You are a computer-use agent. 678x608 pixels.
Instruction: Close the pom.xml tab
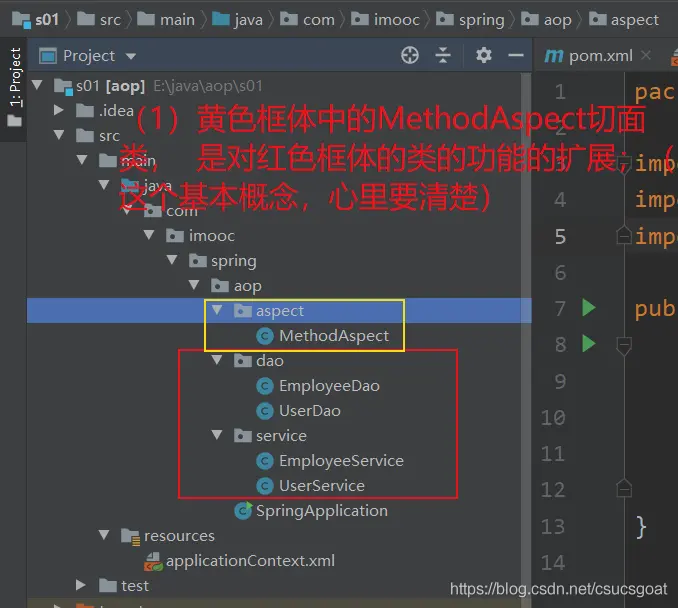646,55
